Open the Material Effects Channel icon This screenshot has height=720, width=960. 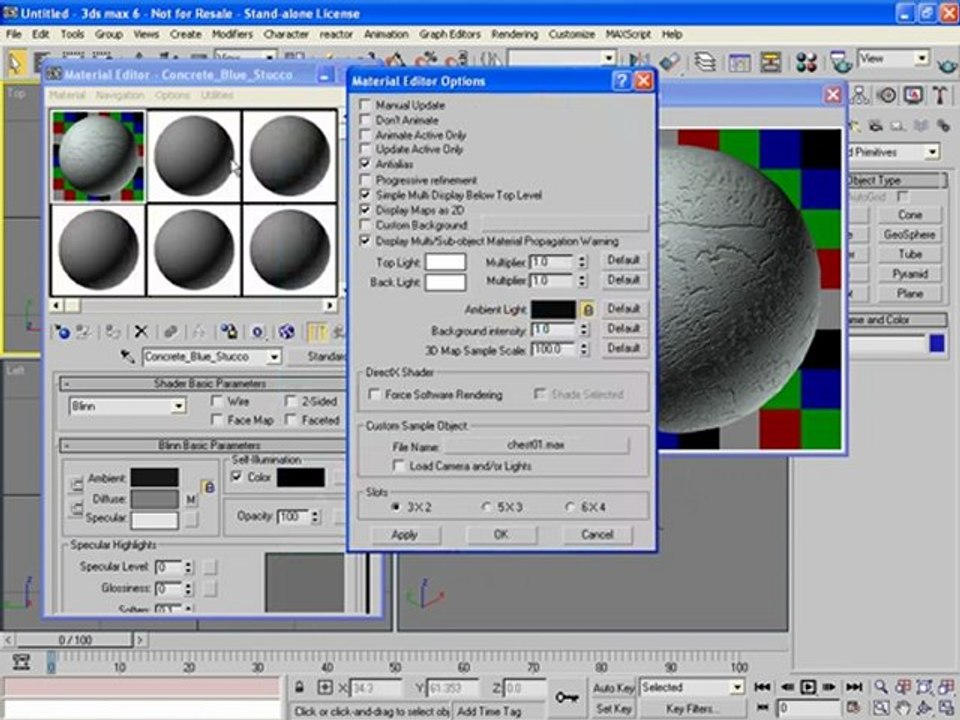tap(258, 332)
